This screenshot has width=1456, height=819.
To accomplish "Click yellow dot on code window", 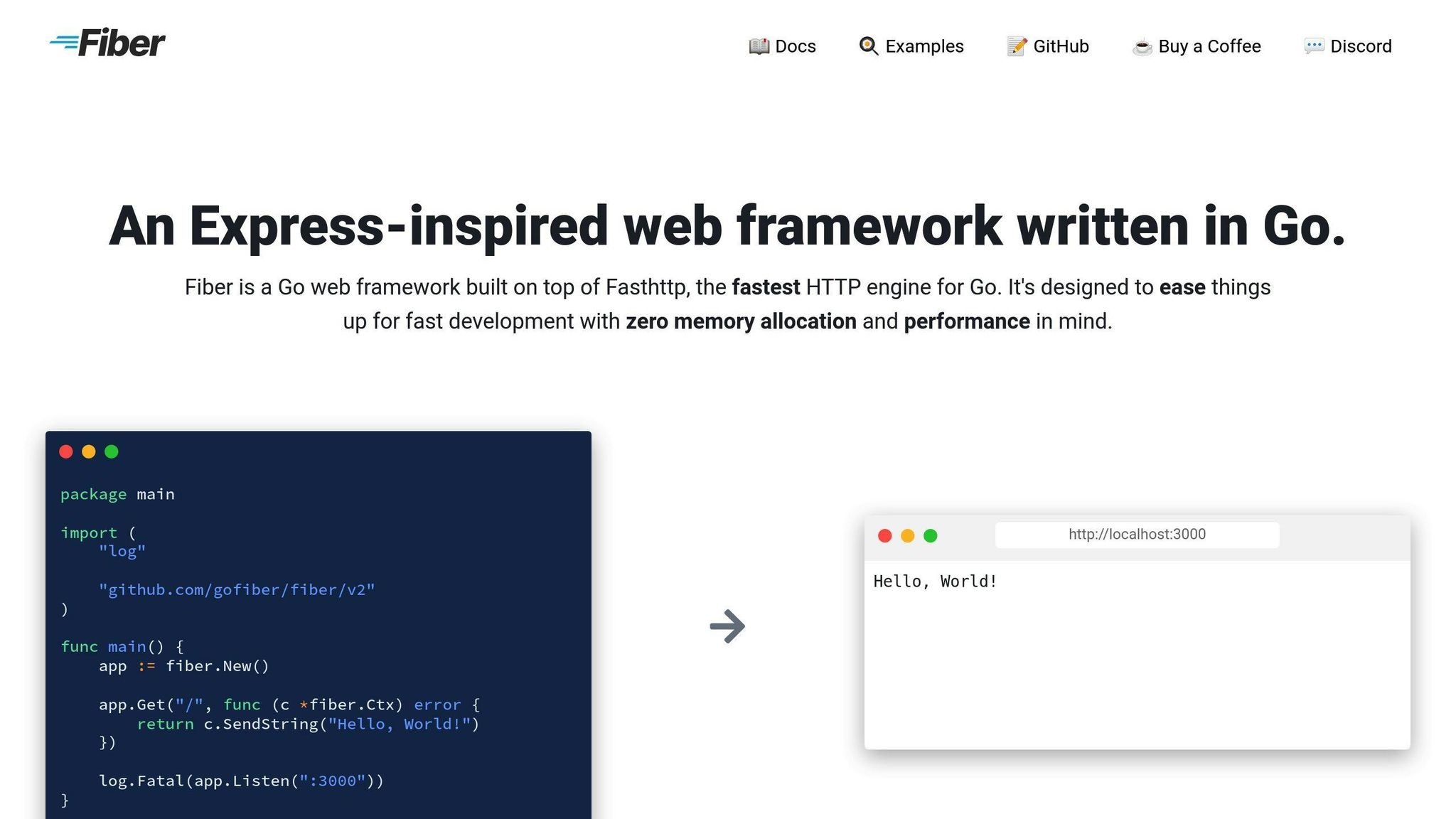I will coord(89,451).
